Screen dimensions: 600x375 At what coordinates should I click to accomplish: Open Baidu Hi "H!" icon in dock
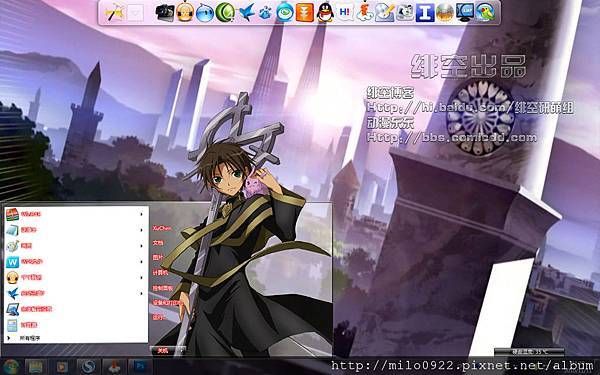pos(345,12)
